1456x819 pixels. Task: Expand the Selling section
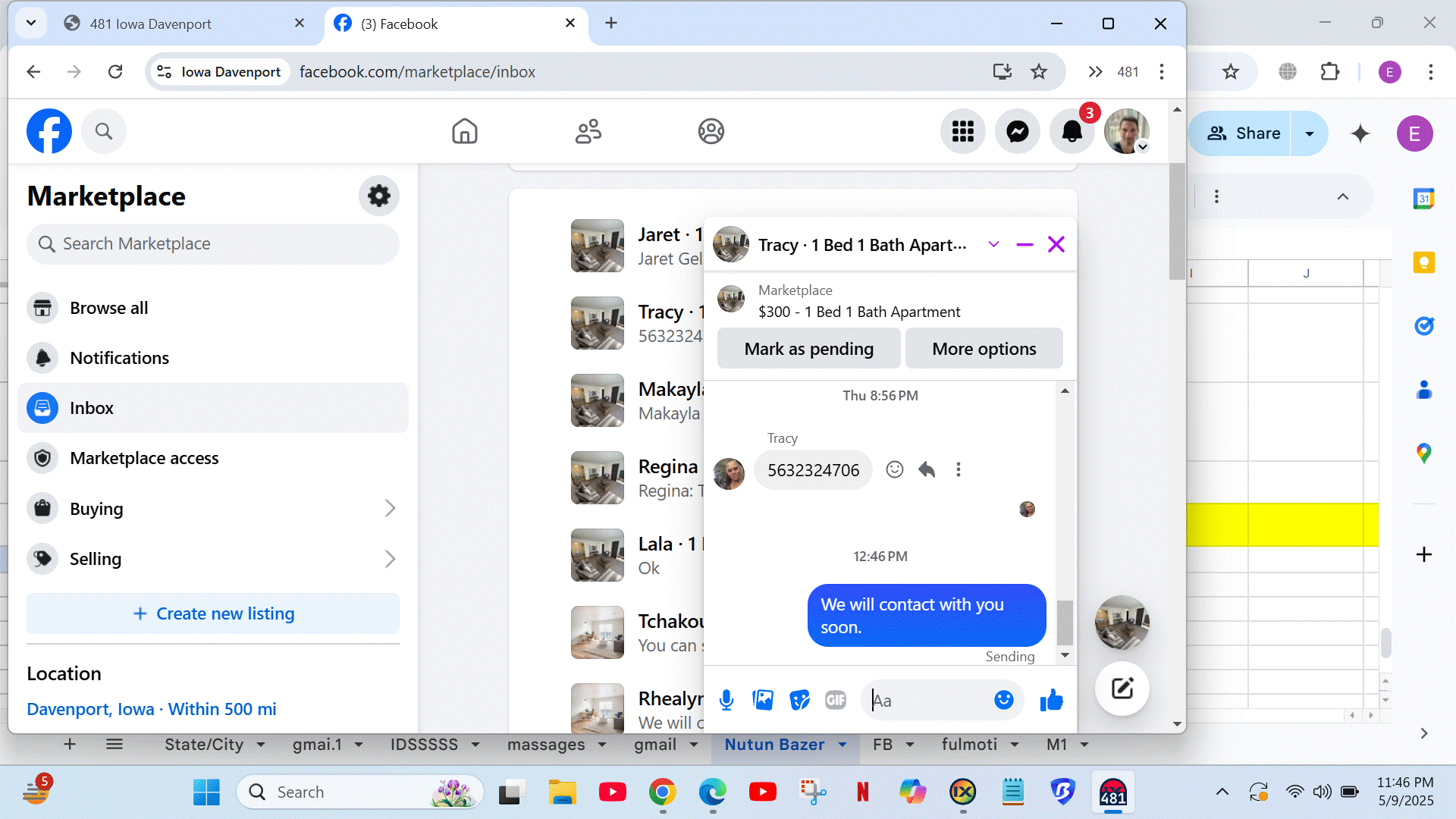(390, 559)
